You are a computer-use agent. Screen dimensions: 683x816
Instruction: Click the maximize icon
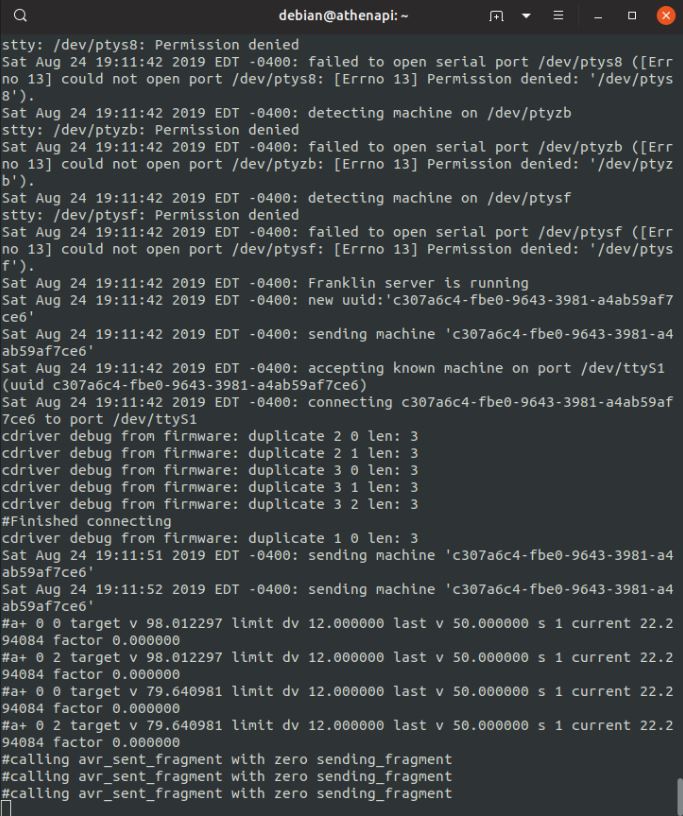click(x=630, y=16)
